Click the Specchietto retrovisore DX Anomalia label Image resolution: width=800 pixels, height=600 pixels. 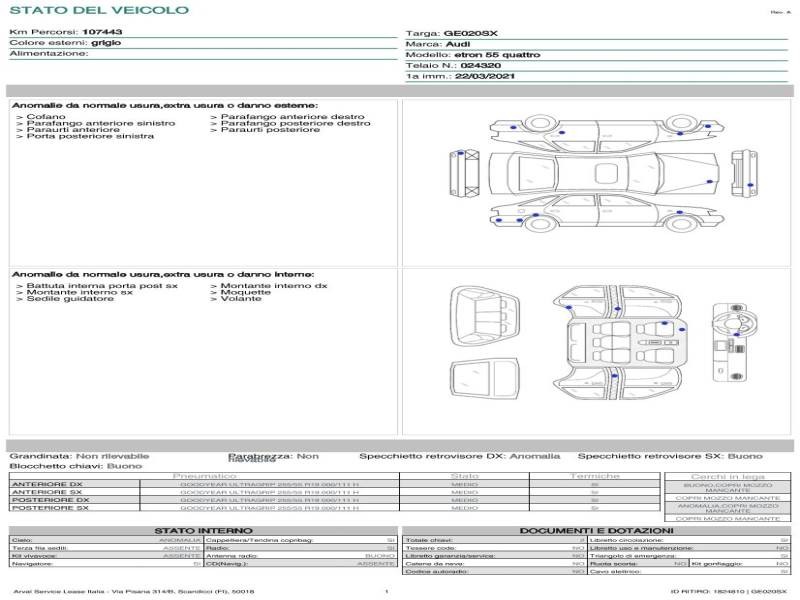pos(460,456)
